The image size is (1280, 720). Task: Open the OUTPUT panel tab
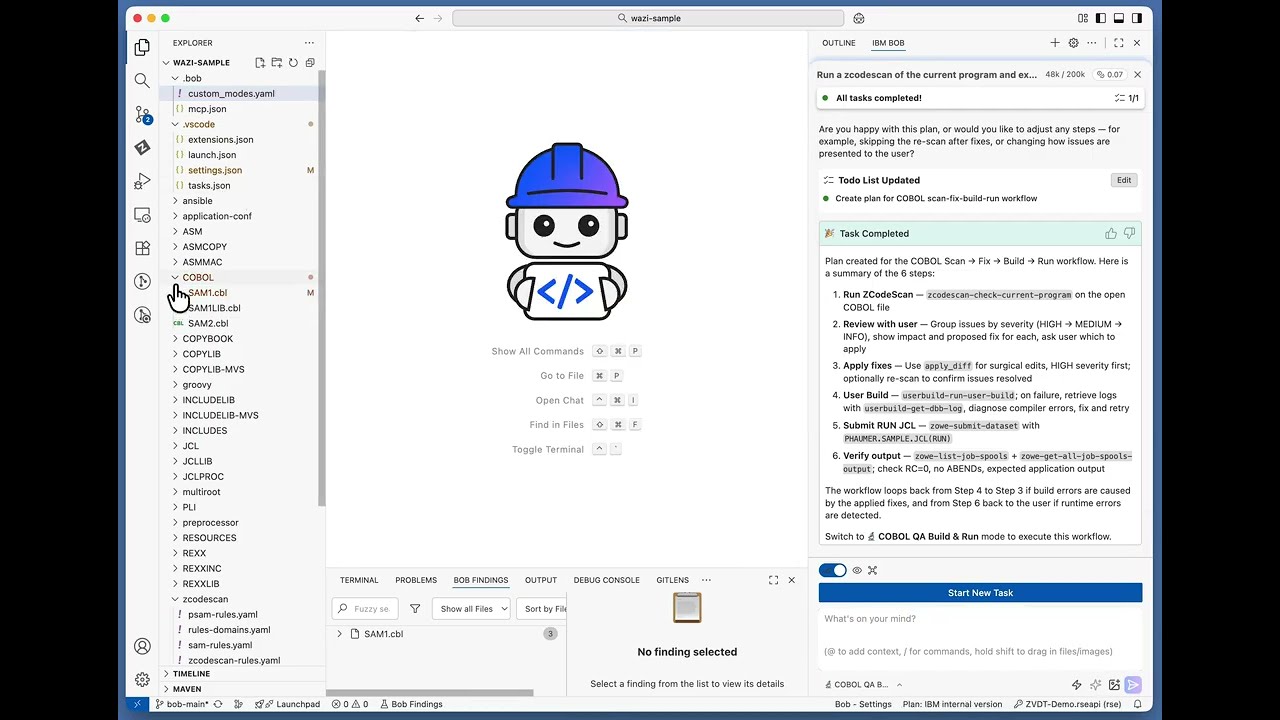[541, 580]
